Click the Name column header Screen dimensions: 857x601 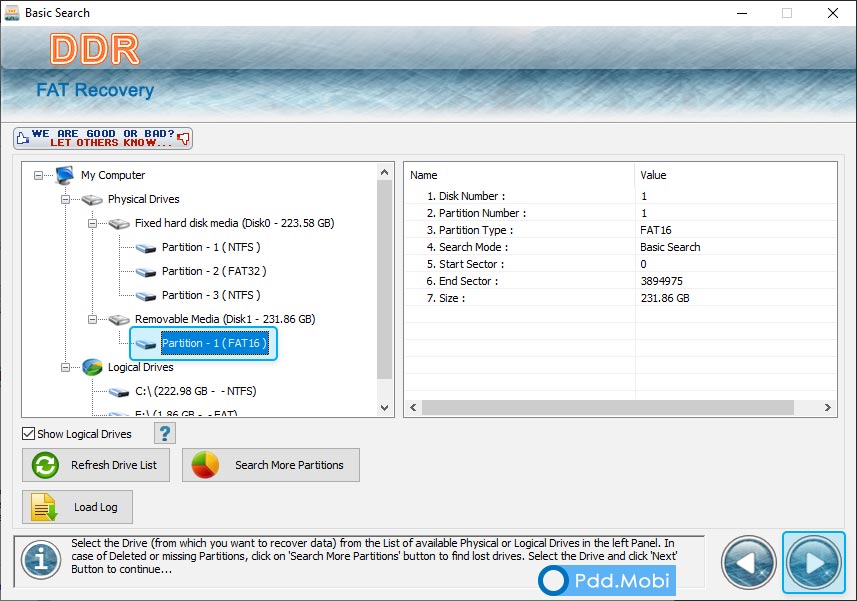coord(520,175)
